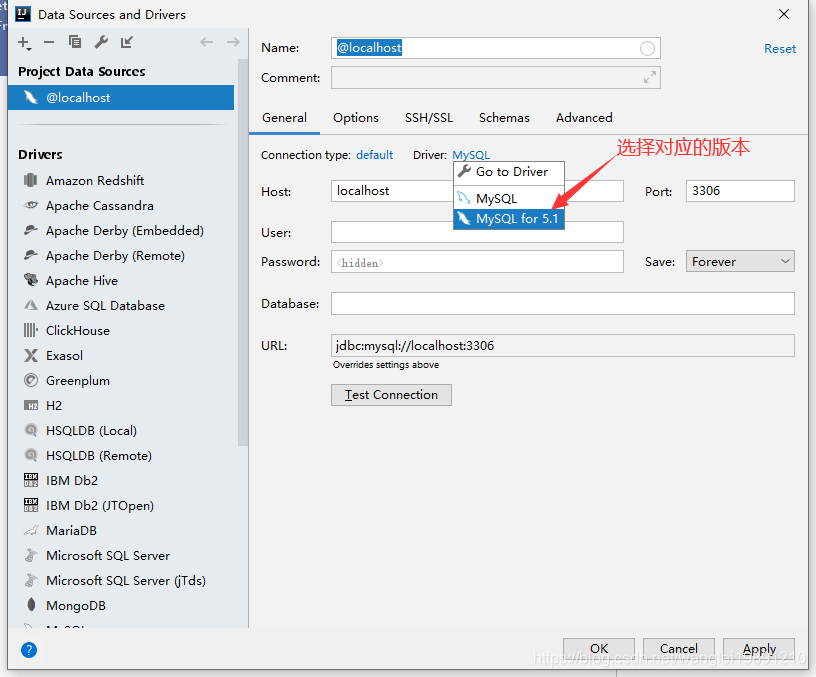Screen dimensions: 816x677
Task: Close the Data Sources and Drivers dialog
Action: pos(784,14)
